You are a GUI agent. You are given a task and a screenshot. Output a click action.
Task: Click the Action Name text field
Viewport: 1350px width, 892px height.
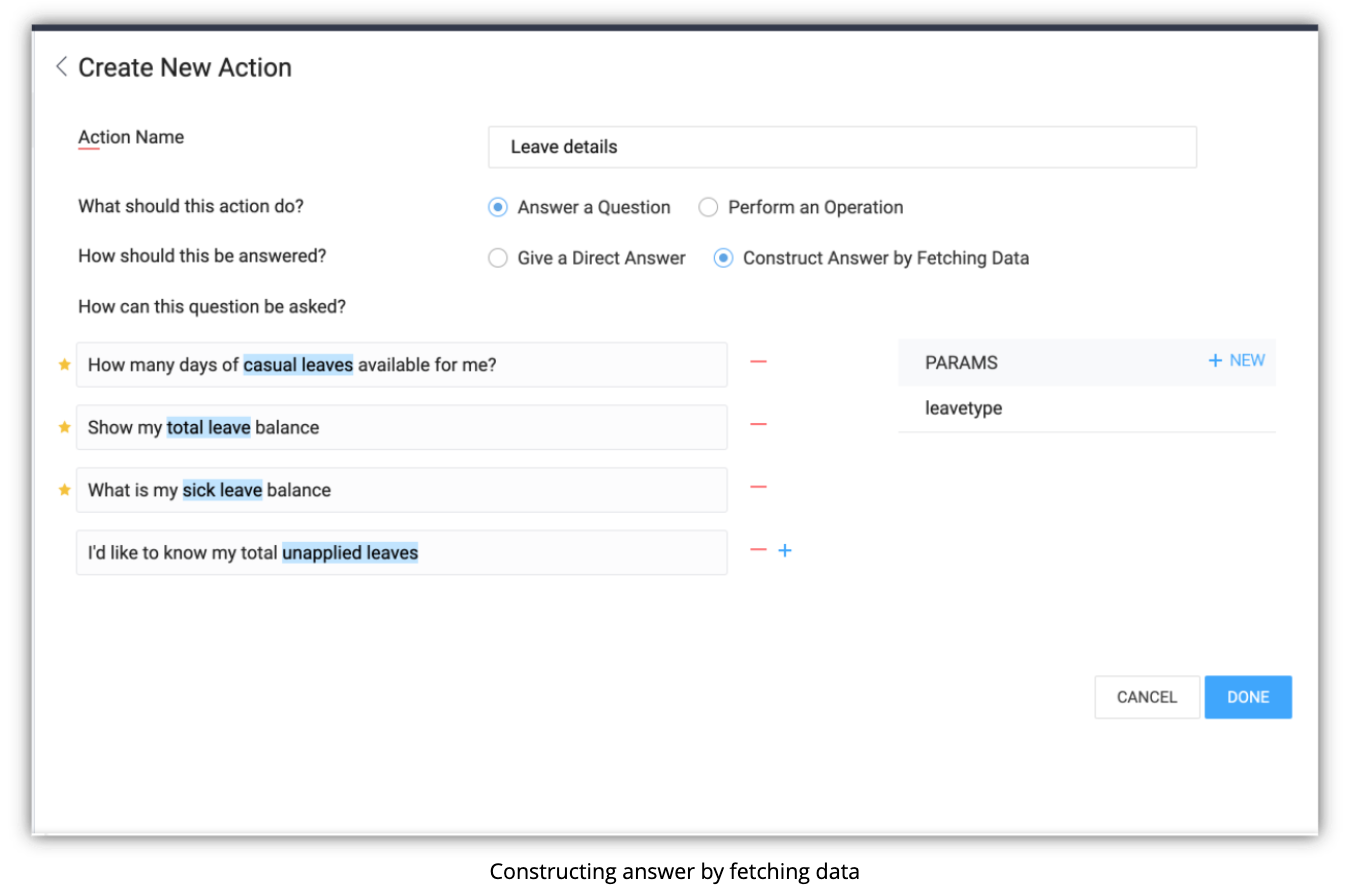(842, 147)
